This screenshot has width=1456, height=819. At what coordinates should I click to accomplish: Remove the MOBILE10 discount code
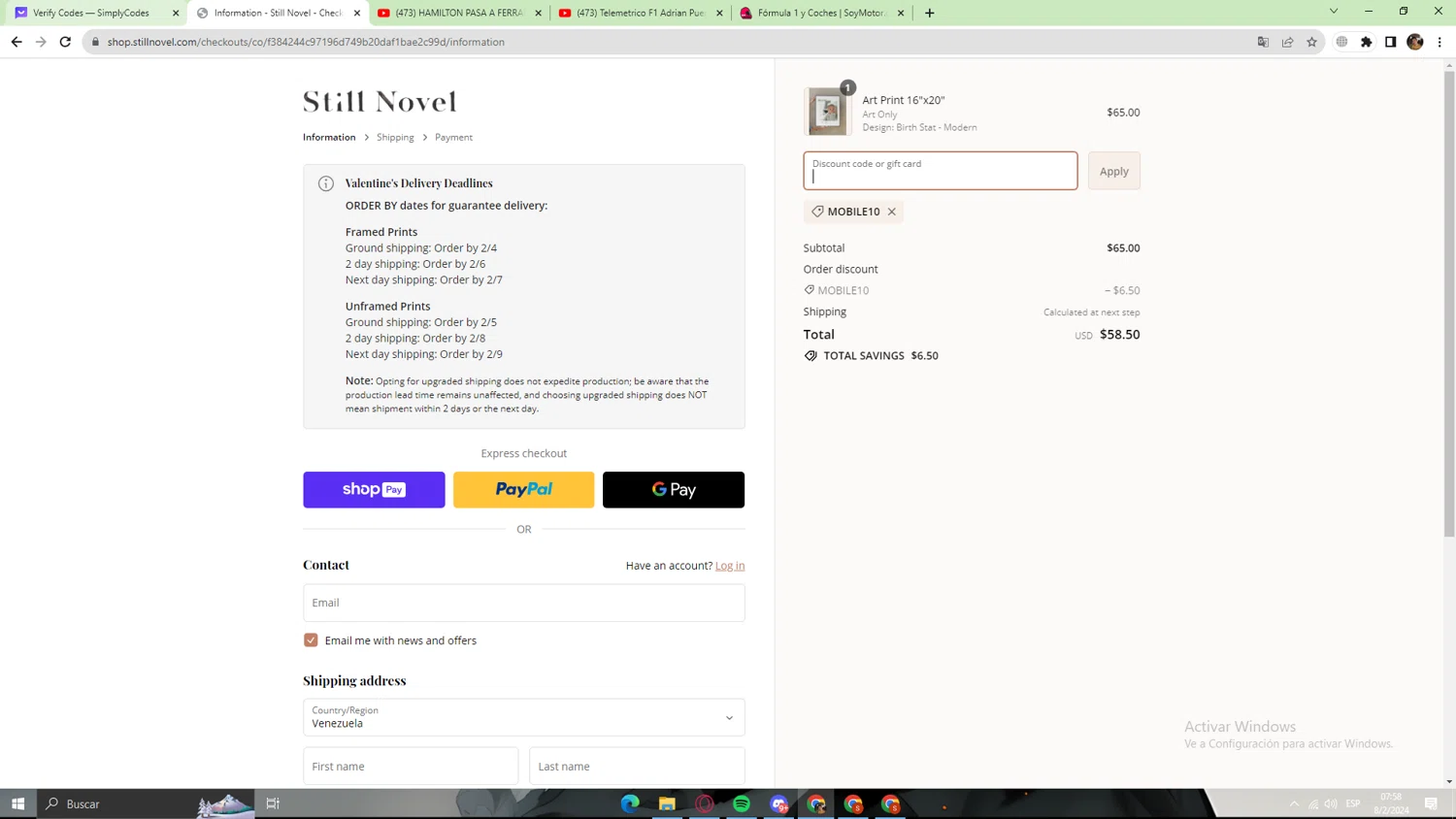point(892,212)
